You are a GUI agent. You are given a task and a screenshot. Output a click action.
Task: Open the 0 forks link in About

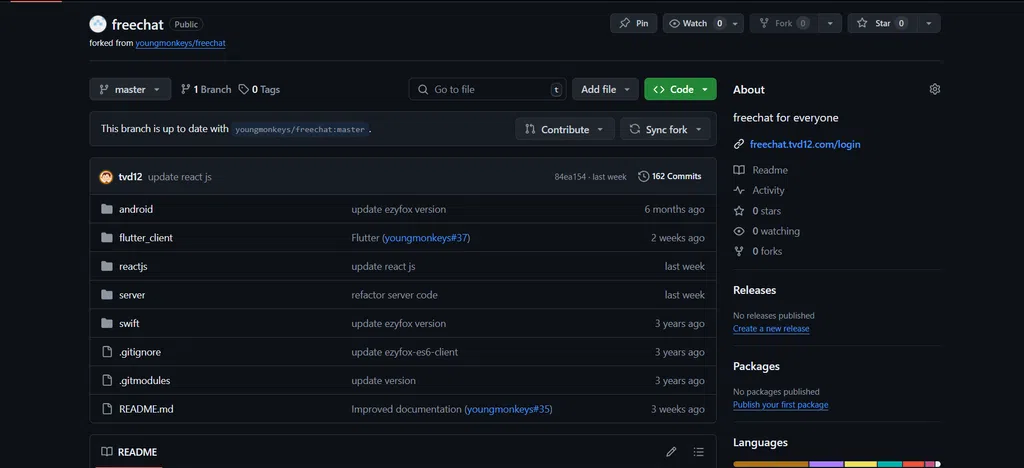click(767, 251)
